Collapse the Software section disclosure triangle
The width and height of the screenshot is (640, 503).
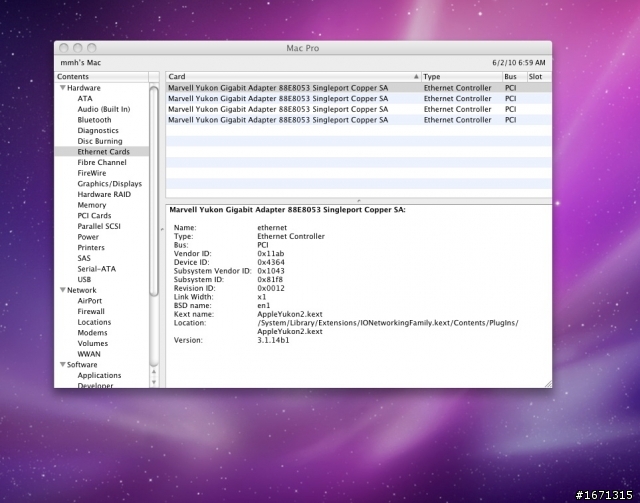(x=63, y=365)
